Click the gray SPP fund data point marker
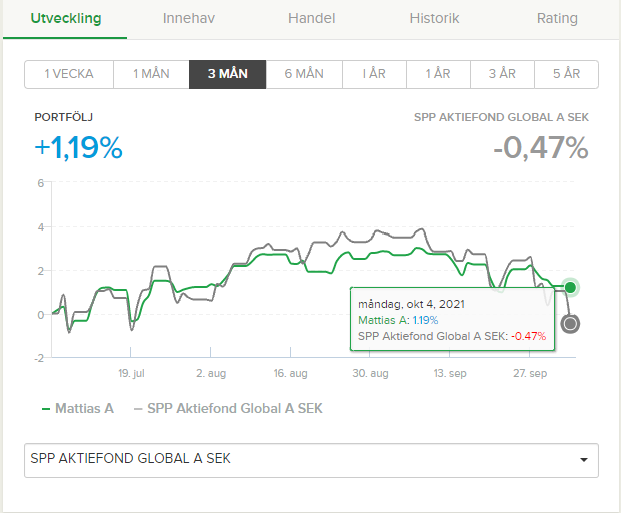The width and height of the screenshot is (621, 513). pos(570,324)
